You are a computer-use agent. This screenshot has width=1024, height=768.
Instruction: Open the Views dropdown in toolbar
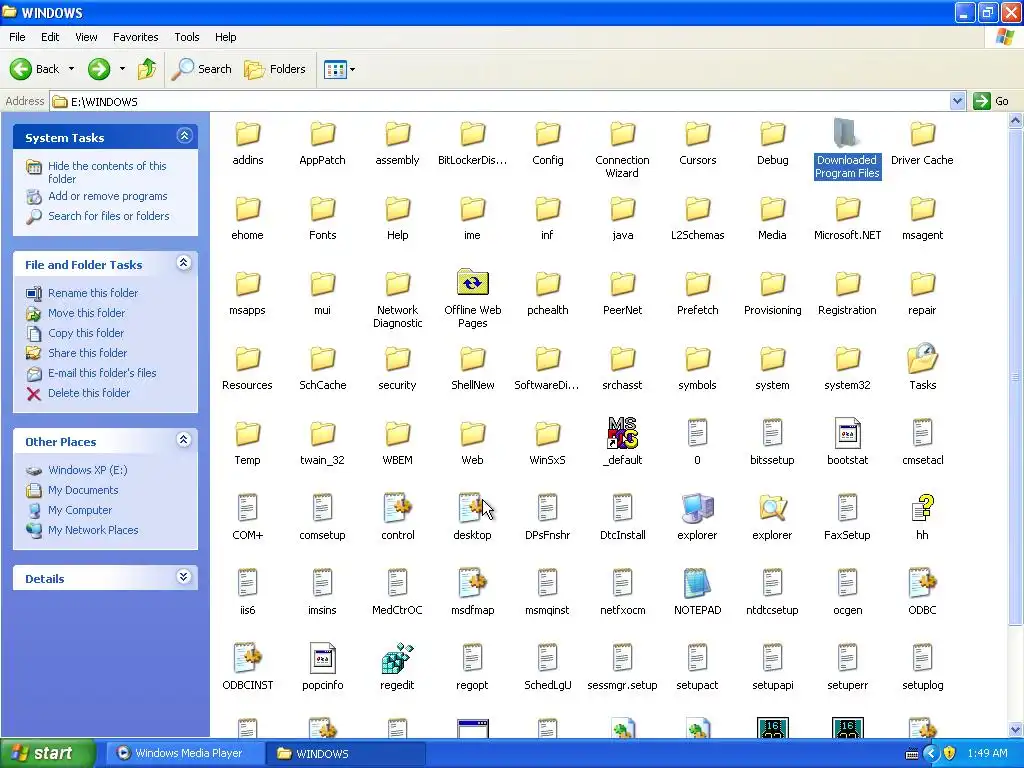(340, 69)
